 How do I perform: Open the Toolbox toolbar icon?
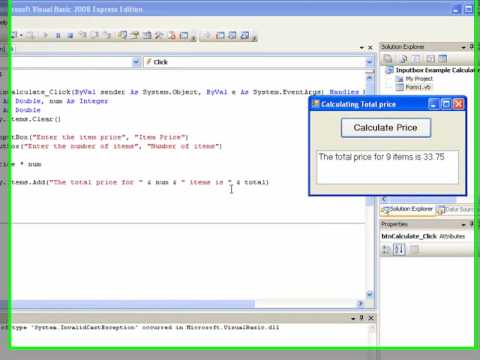[159, 35]
